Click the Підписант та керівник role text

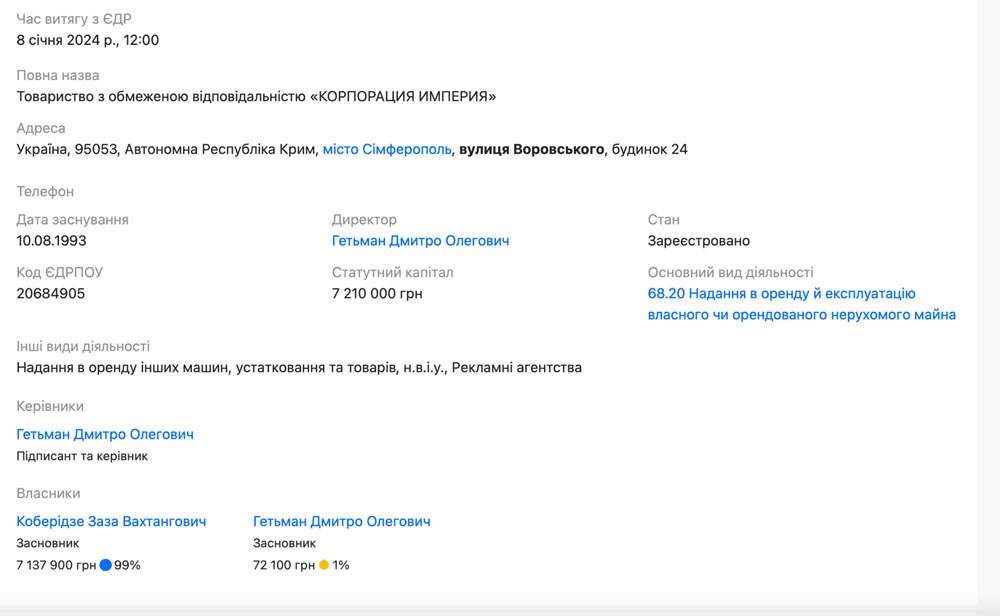click(82, 456)
